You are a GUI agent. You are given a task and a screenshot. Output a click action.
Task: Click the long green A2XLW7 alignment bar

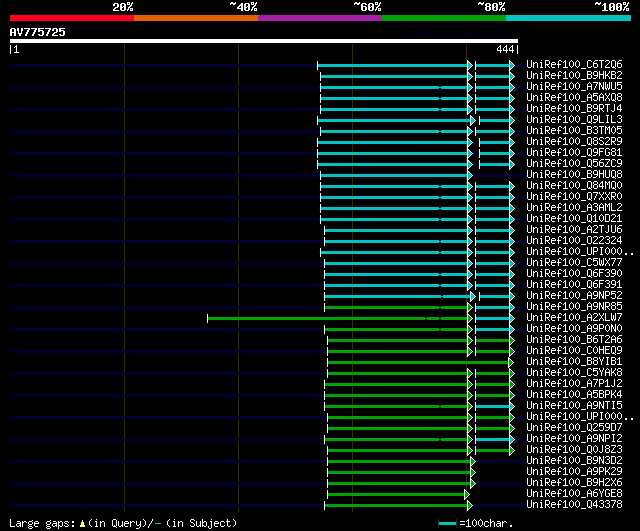click(x=338, y=318)
